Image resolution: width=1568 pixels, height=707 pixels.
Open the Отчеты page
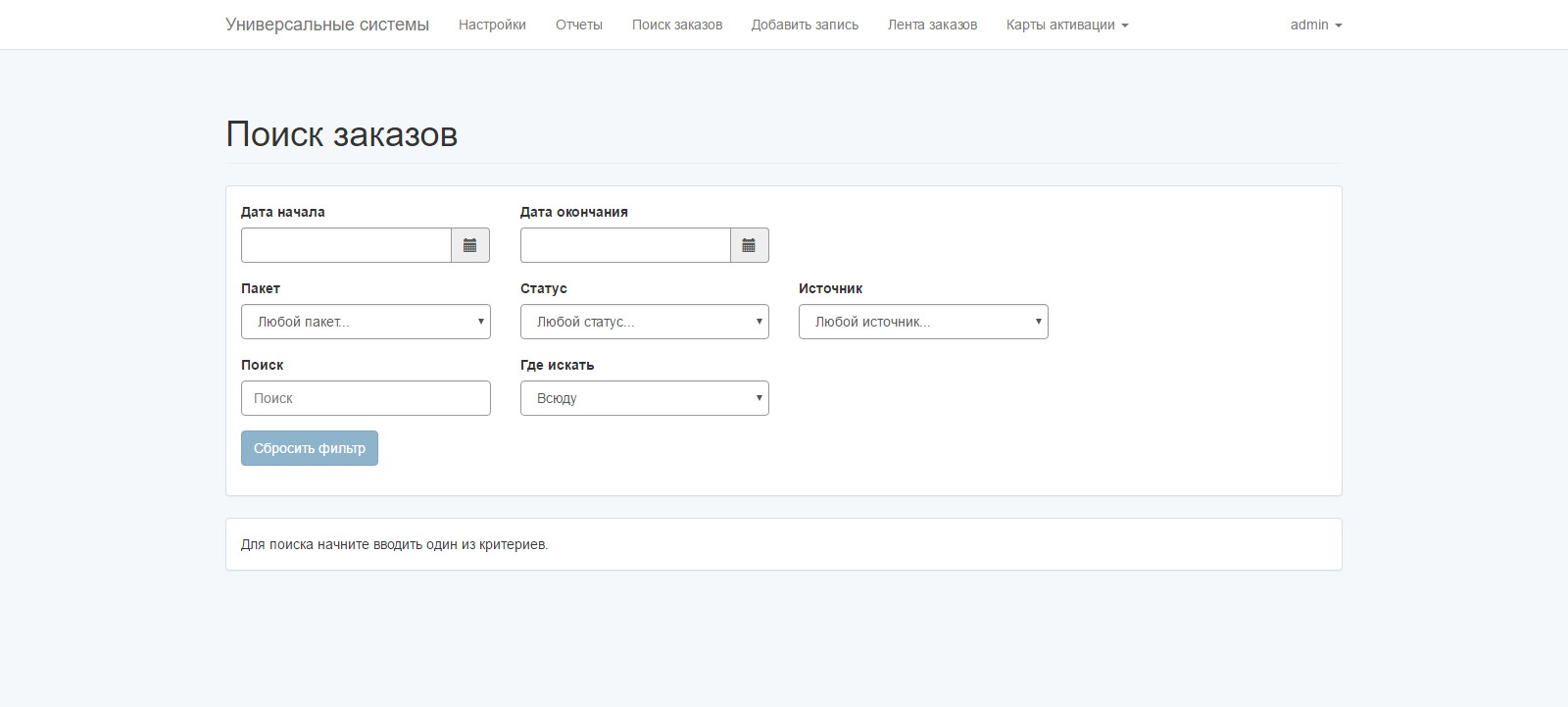click(x=579, y=25)
